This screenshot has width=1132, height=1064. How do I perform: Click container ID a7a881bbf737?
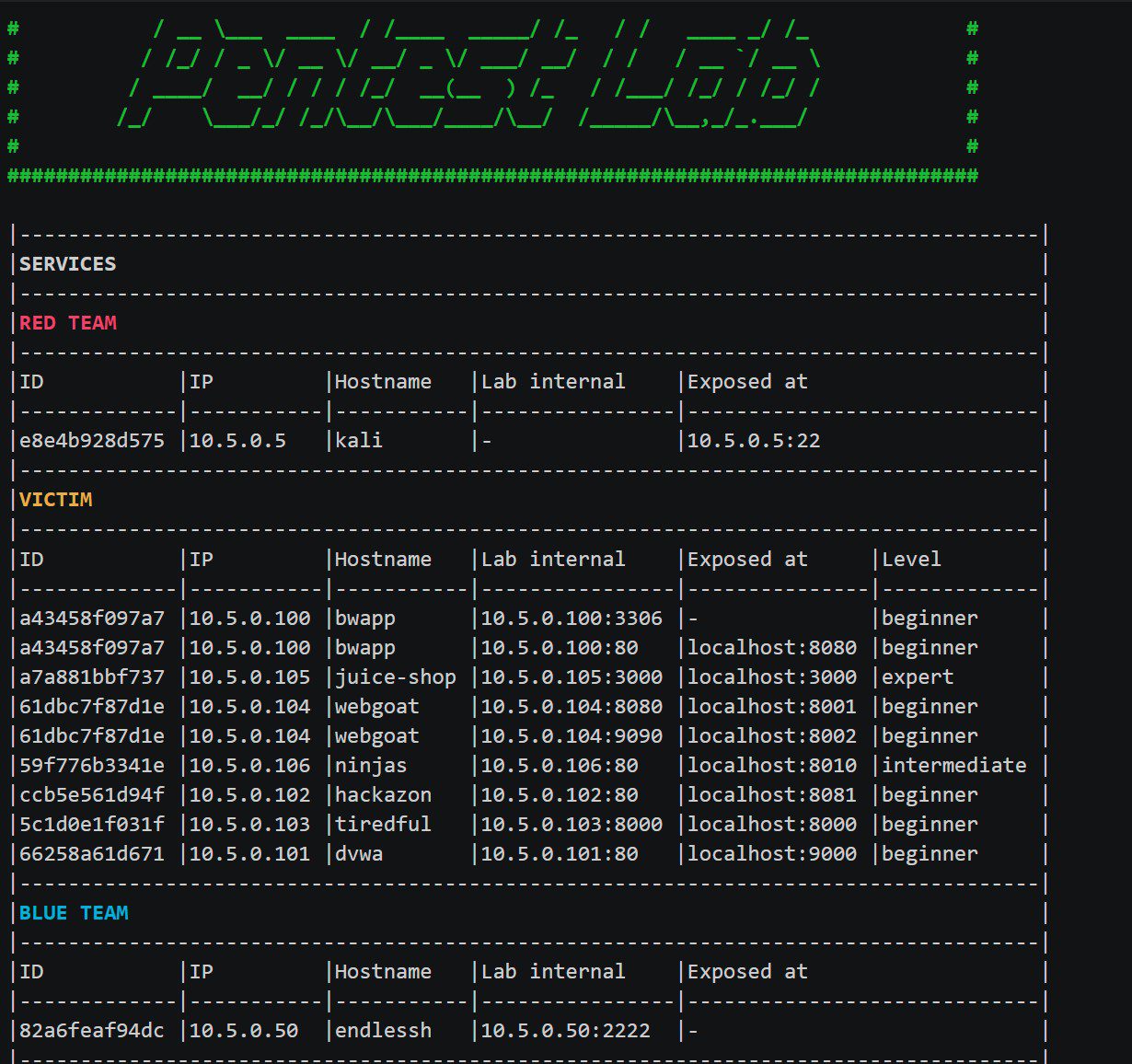(92, 677)
